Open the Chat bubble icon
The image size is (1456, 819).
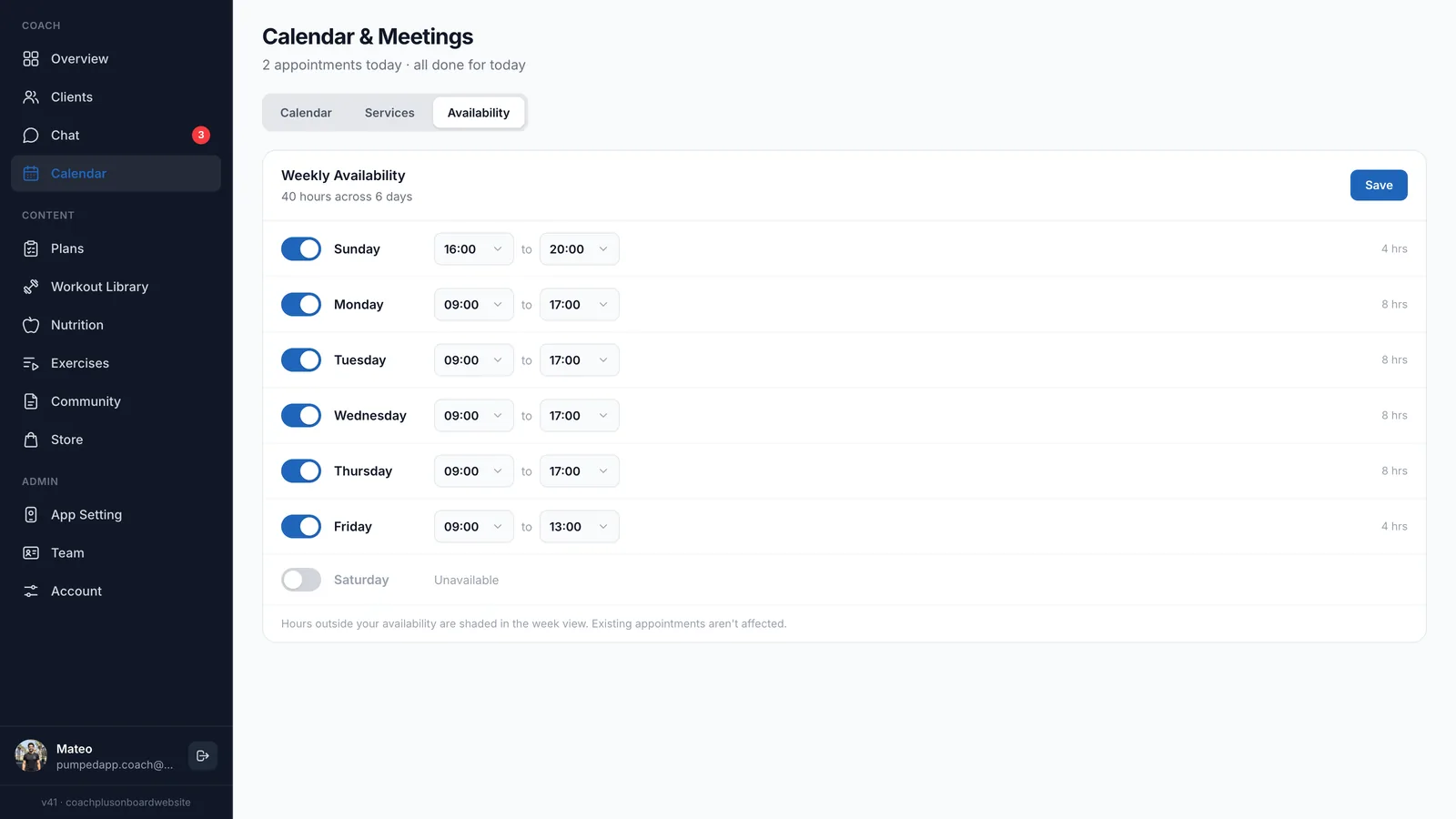(31, 136)
